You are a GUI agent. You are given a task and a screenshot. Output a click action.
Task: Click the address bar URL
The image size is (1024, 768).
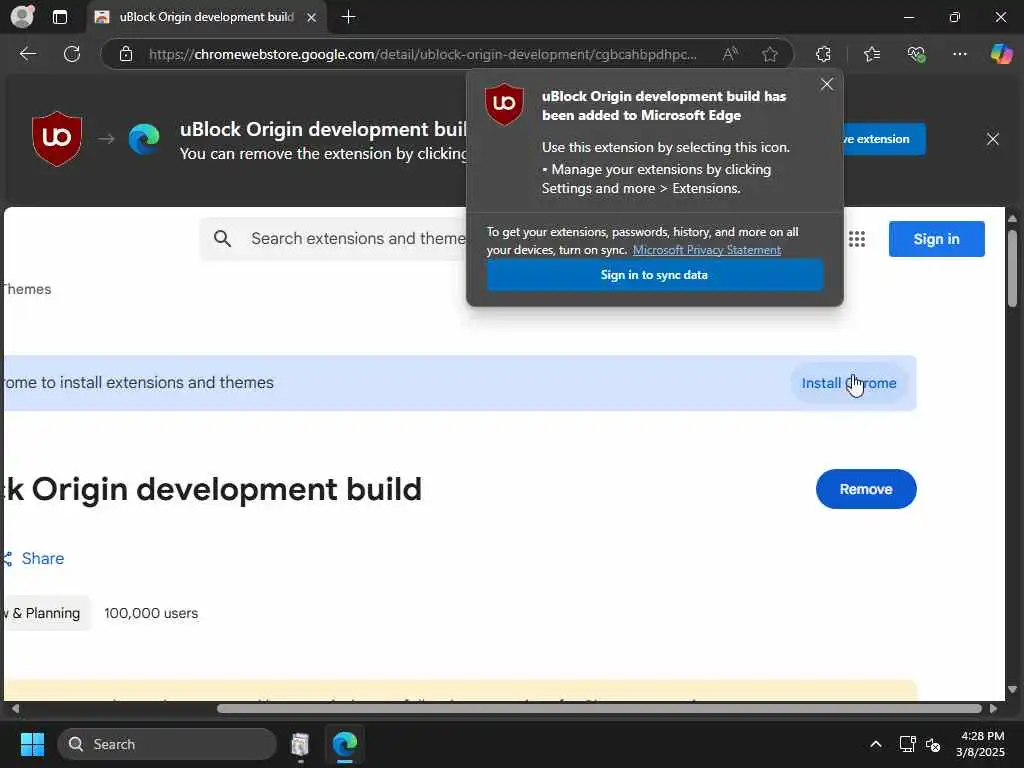(x=423, y=54)
